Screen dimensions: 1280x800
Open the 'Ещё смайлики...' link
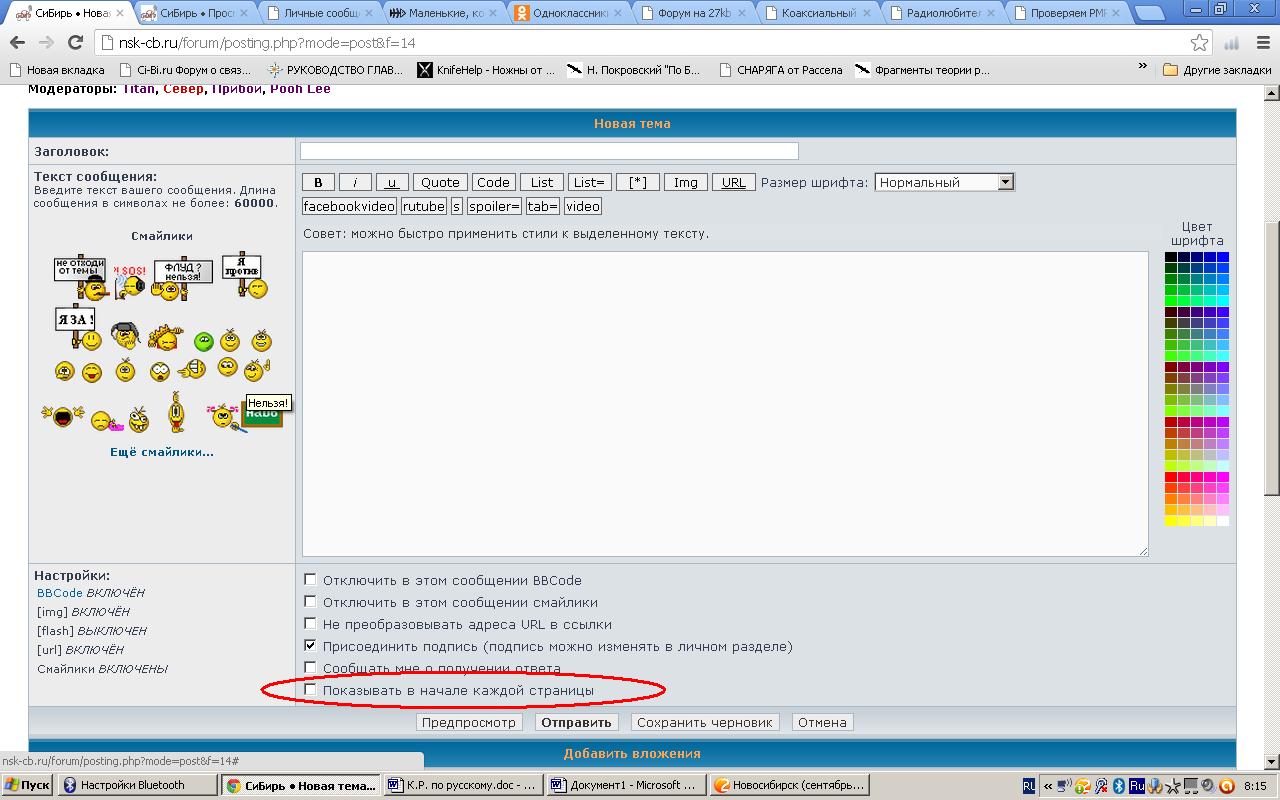click(x=161, y=452)
